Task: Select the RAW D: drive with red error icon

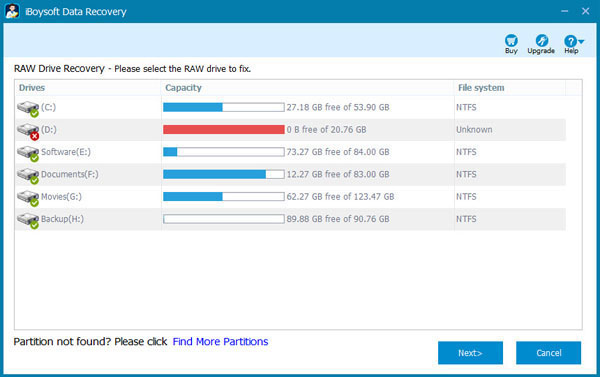Action: coord(28,131)
